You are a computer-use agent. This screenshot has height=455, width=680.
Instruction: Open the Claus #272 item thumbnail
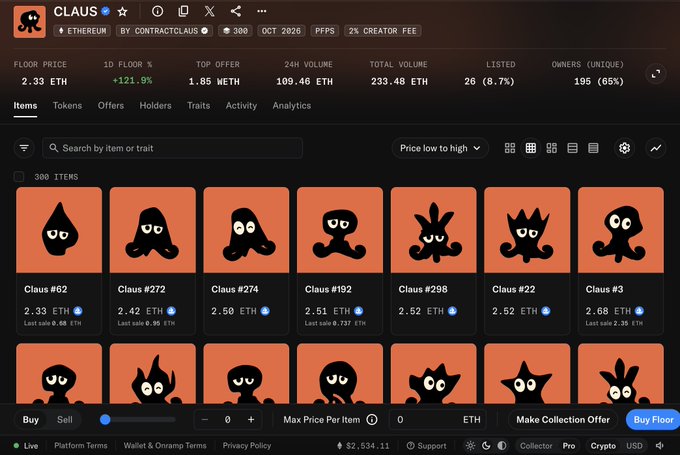[x=153, y=230]
